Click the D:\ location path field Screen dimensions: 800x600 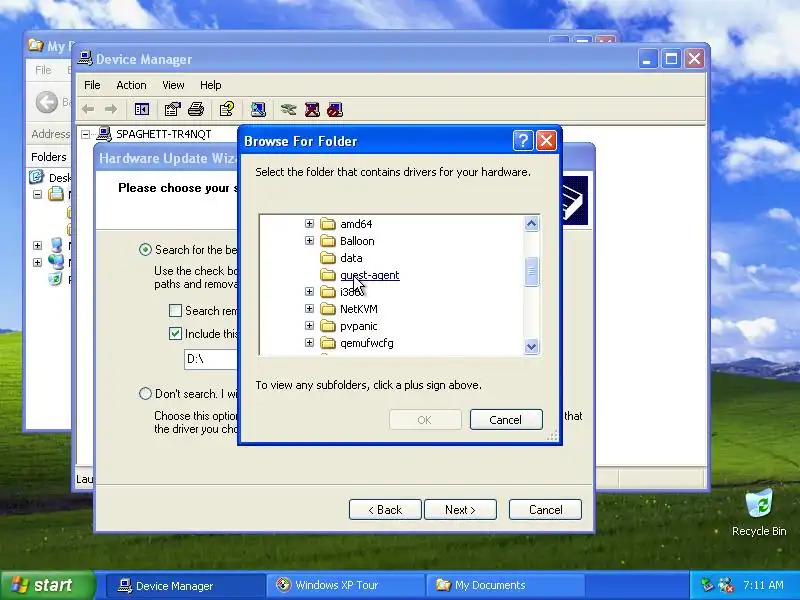tap(212, 359)
